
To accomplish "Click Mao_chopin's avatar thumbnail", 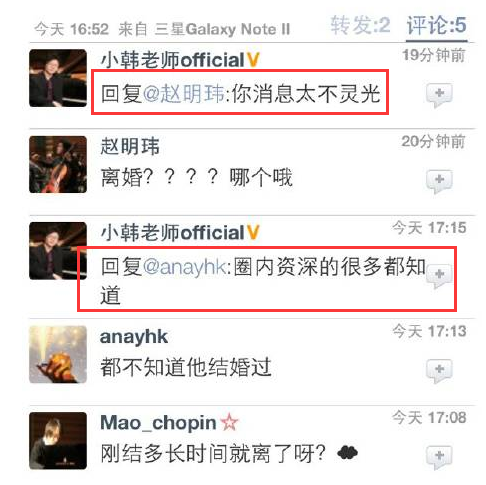I will coord(58,441).
